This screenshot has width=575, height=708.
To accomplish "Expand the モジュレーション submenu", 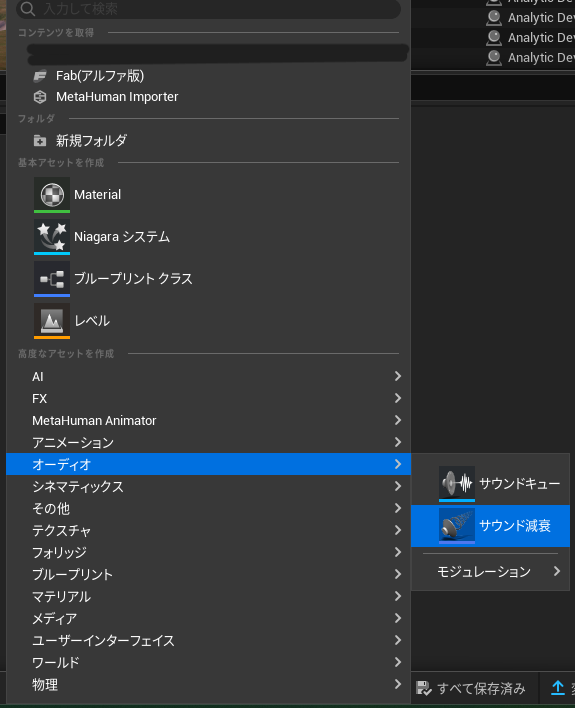I will pyautogui.click(x=491, y=572).
